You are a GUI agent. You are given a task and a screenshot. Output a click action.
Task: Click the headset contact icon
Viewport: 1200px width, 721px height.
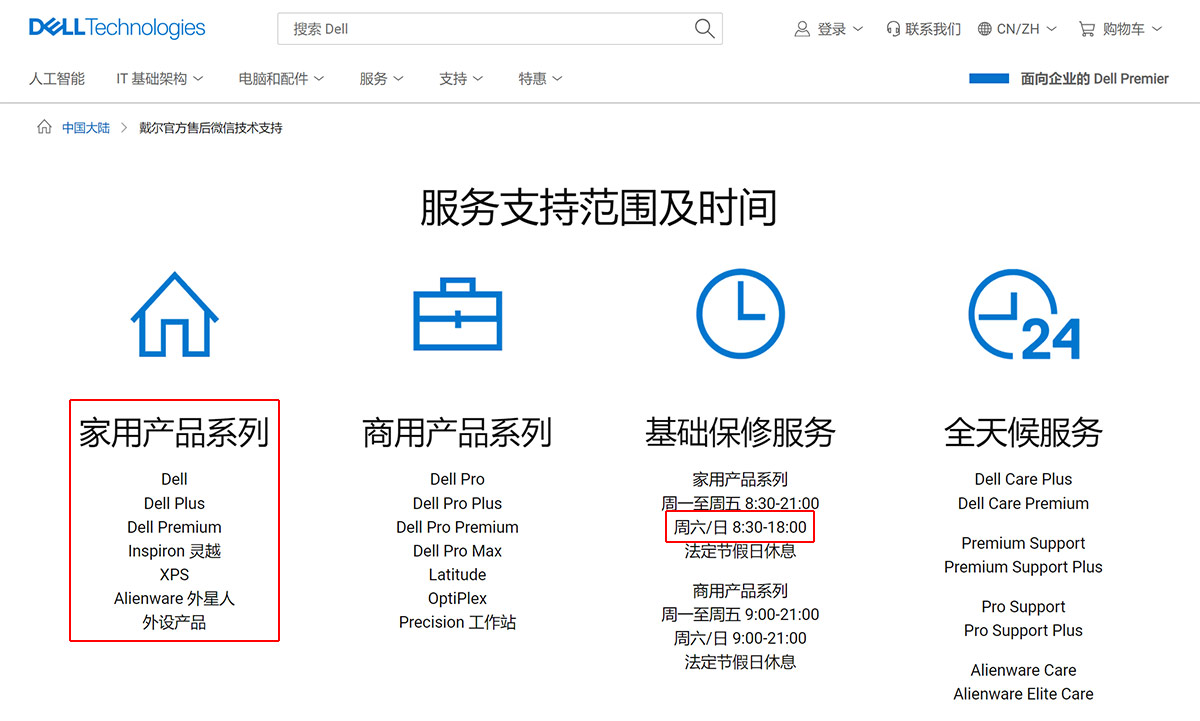click(893, 29)
